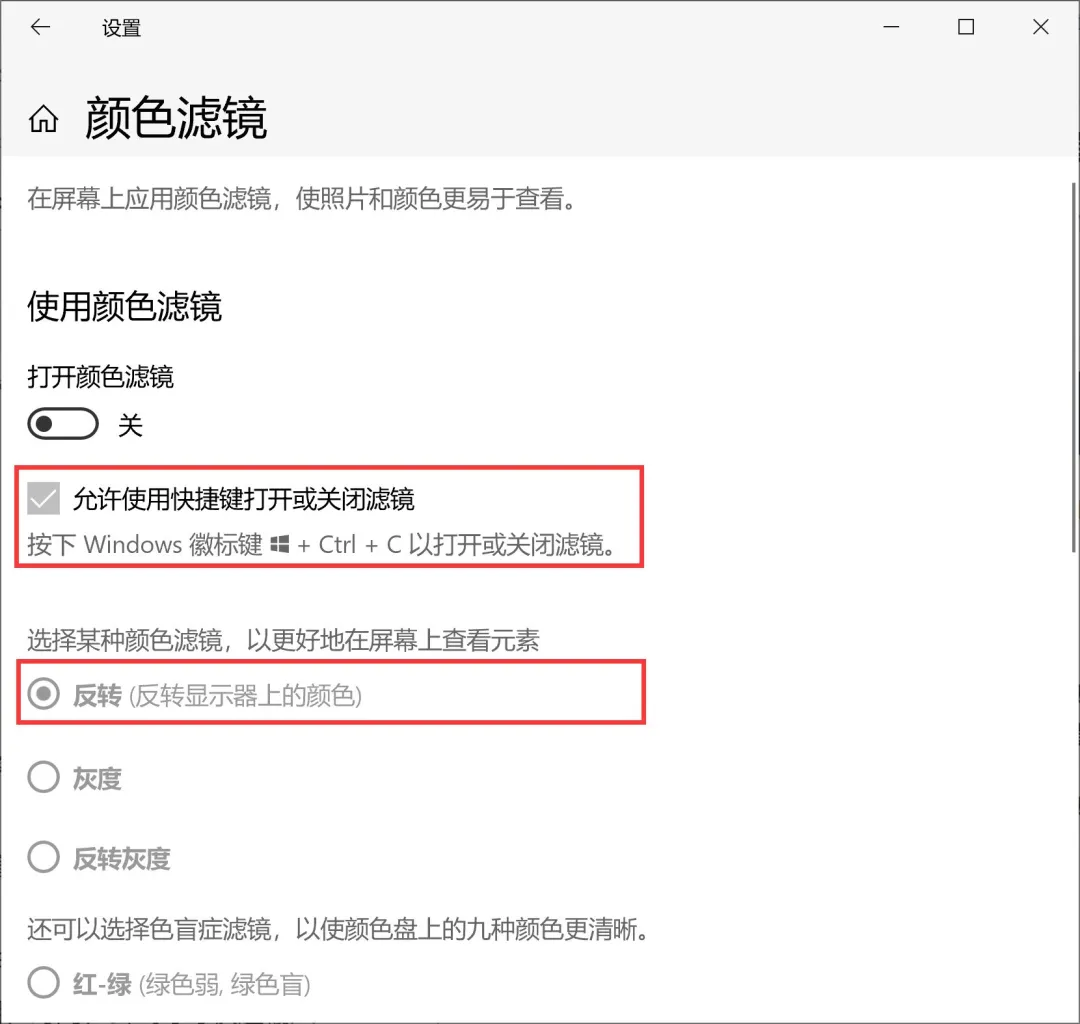Viewport: 1080px width, 1024px height.
Task: Click the 使用颜色滤镜 section heading
Action: click(124, 306)
